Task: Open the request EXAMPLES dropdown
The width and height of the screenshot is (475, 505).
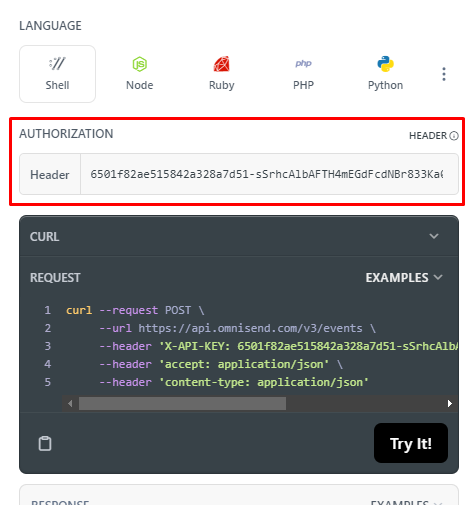Action: coord(404,277)
